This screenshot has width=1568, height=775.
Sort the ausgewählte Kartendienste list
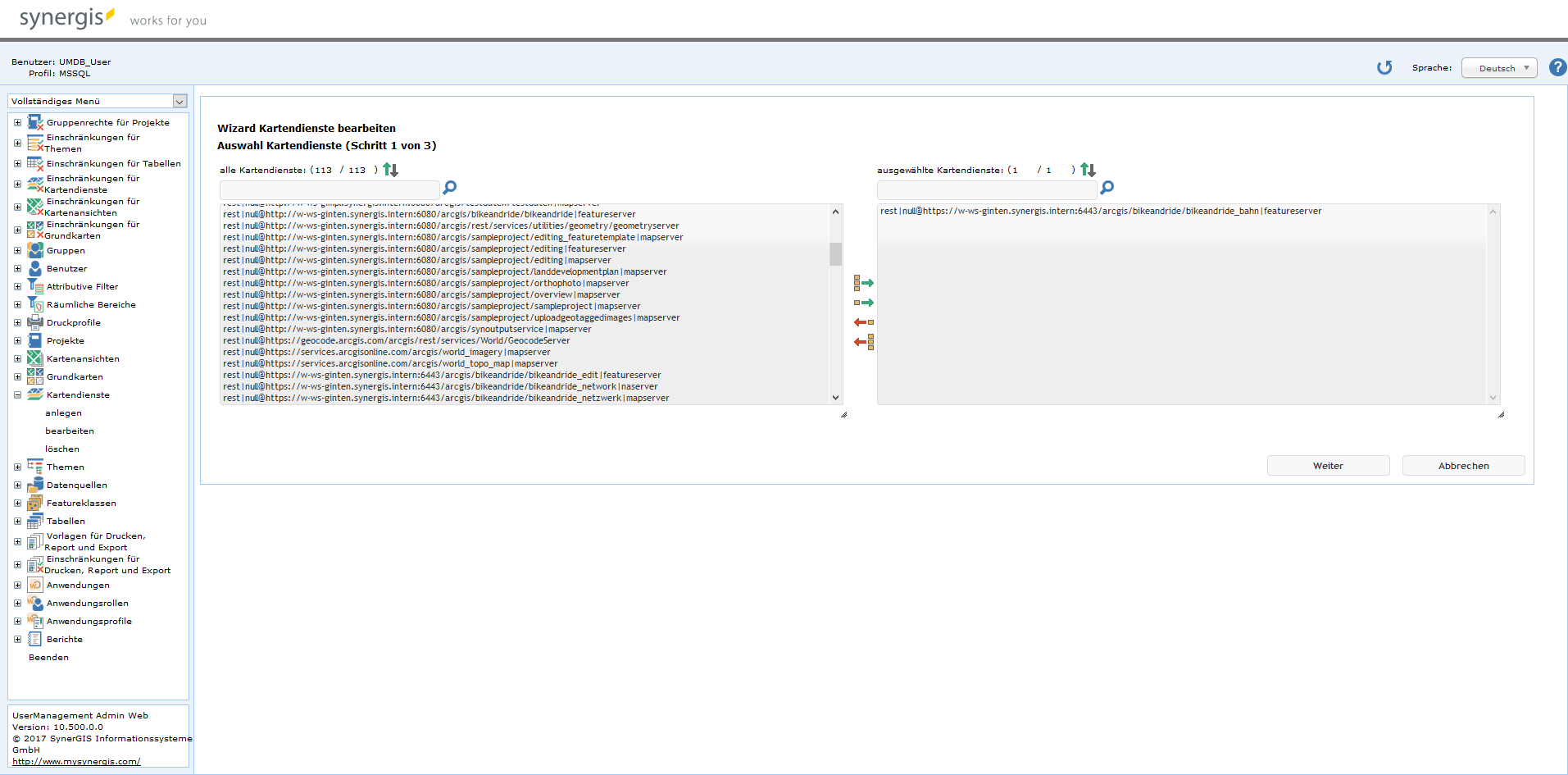(1088, 170)
